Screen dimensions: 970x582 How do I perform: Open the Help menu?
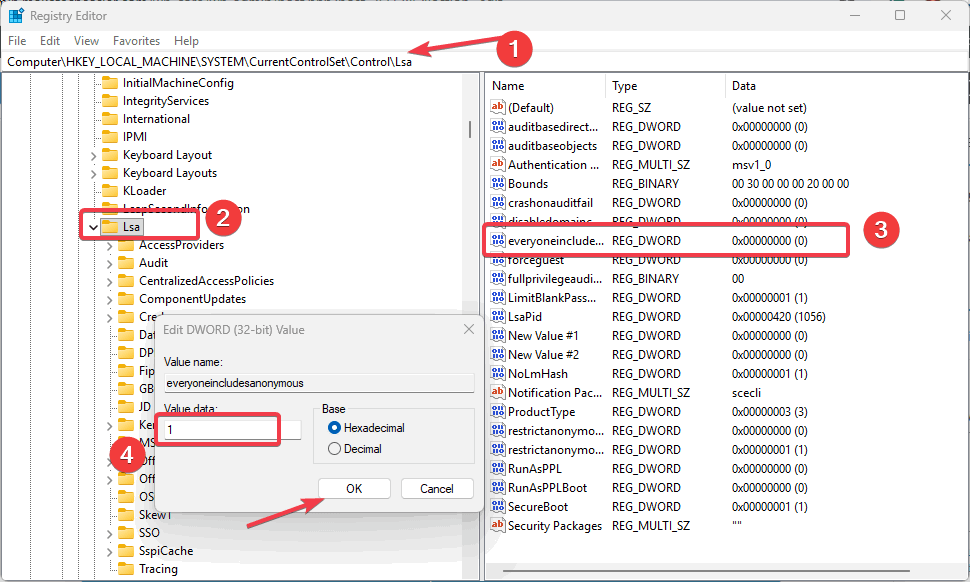point(186,40)
